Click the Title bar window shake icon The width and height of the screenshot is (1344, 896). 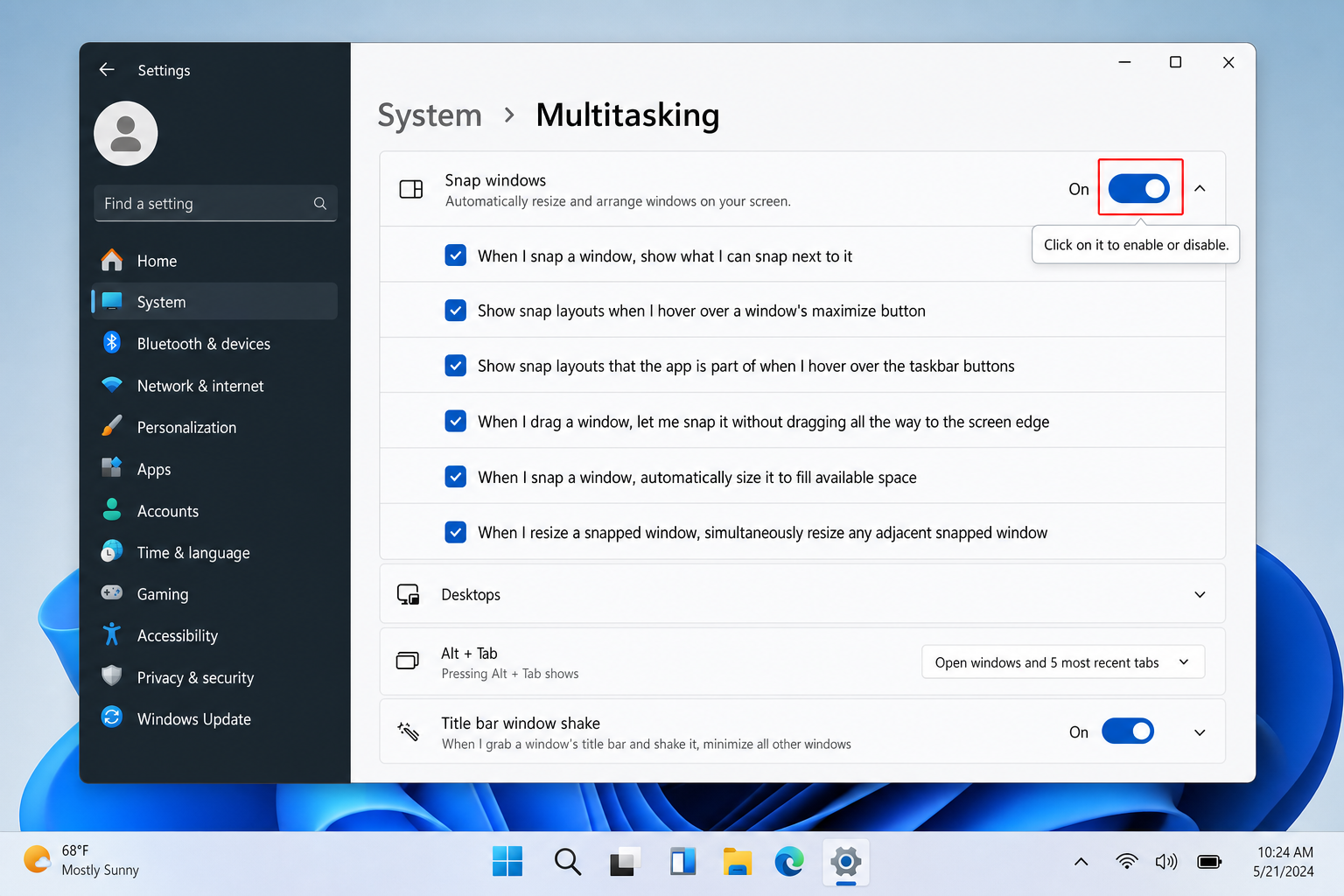[409, 731]
